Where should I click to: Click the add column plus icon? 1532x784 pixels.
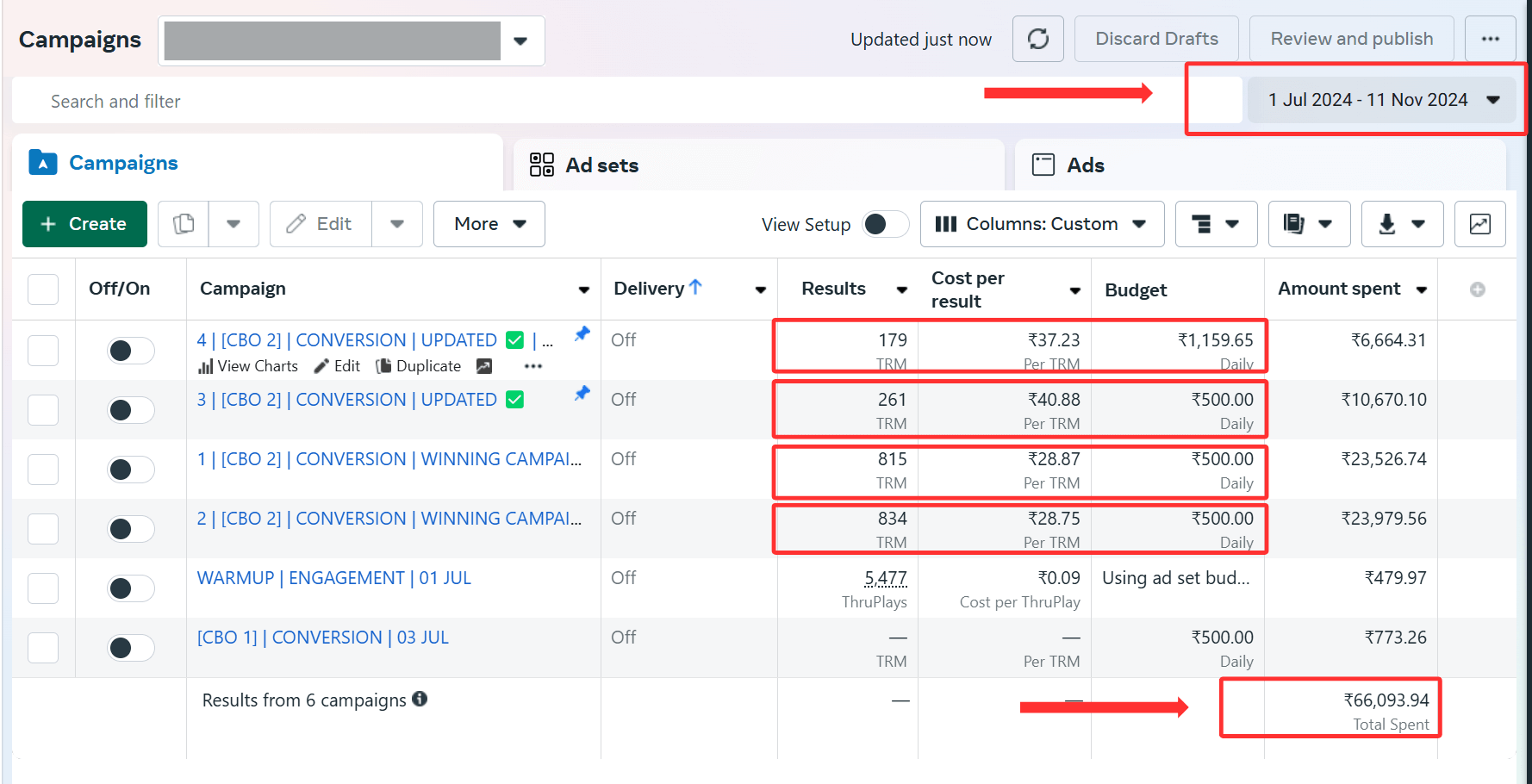[x=1477, y=289]
